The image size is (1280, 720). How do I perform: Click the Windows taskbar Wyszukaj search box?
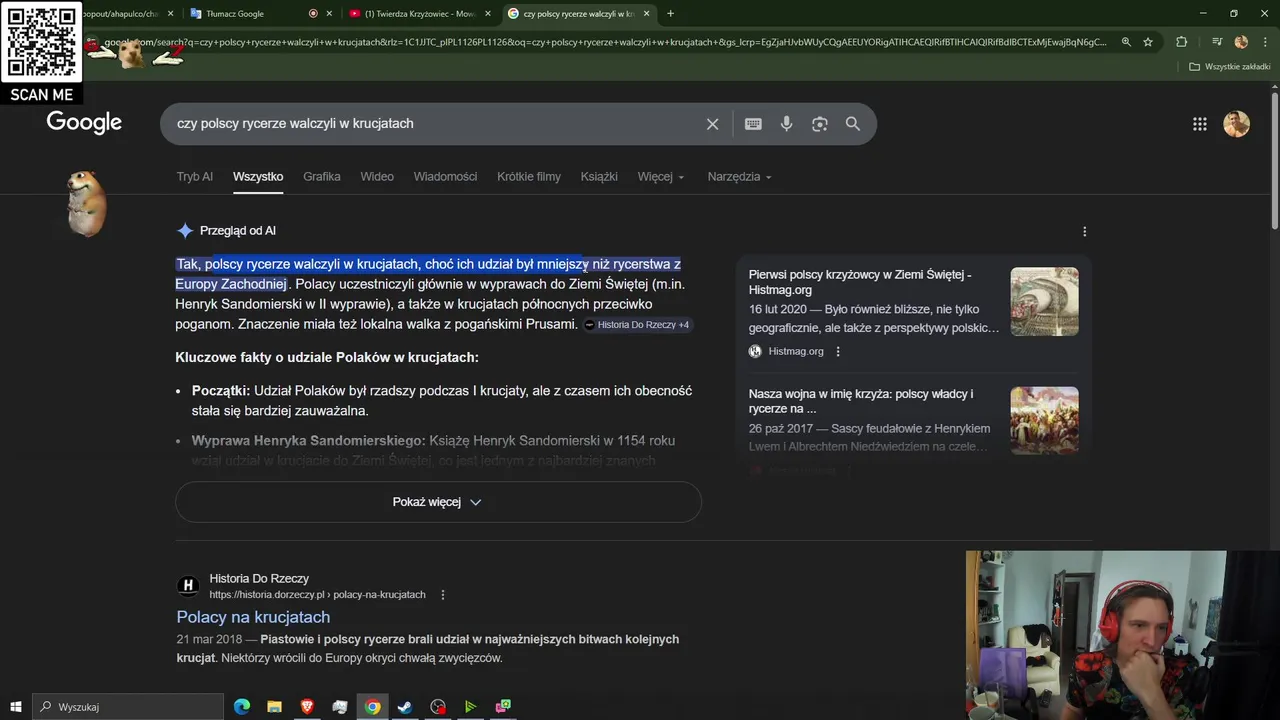(x=128, y=707)
